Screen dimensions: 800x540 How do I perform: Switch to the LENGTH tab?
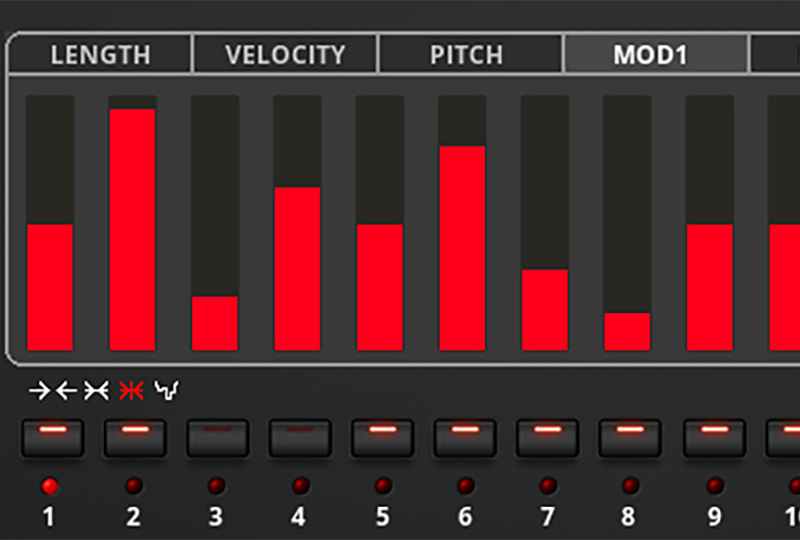click(x=100, y=54)
